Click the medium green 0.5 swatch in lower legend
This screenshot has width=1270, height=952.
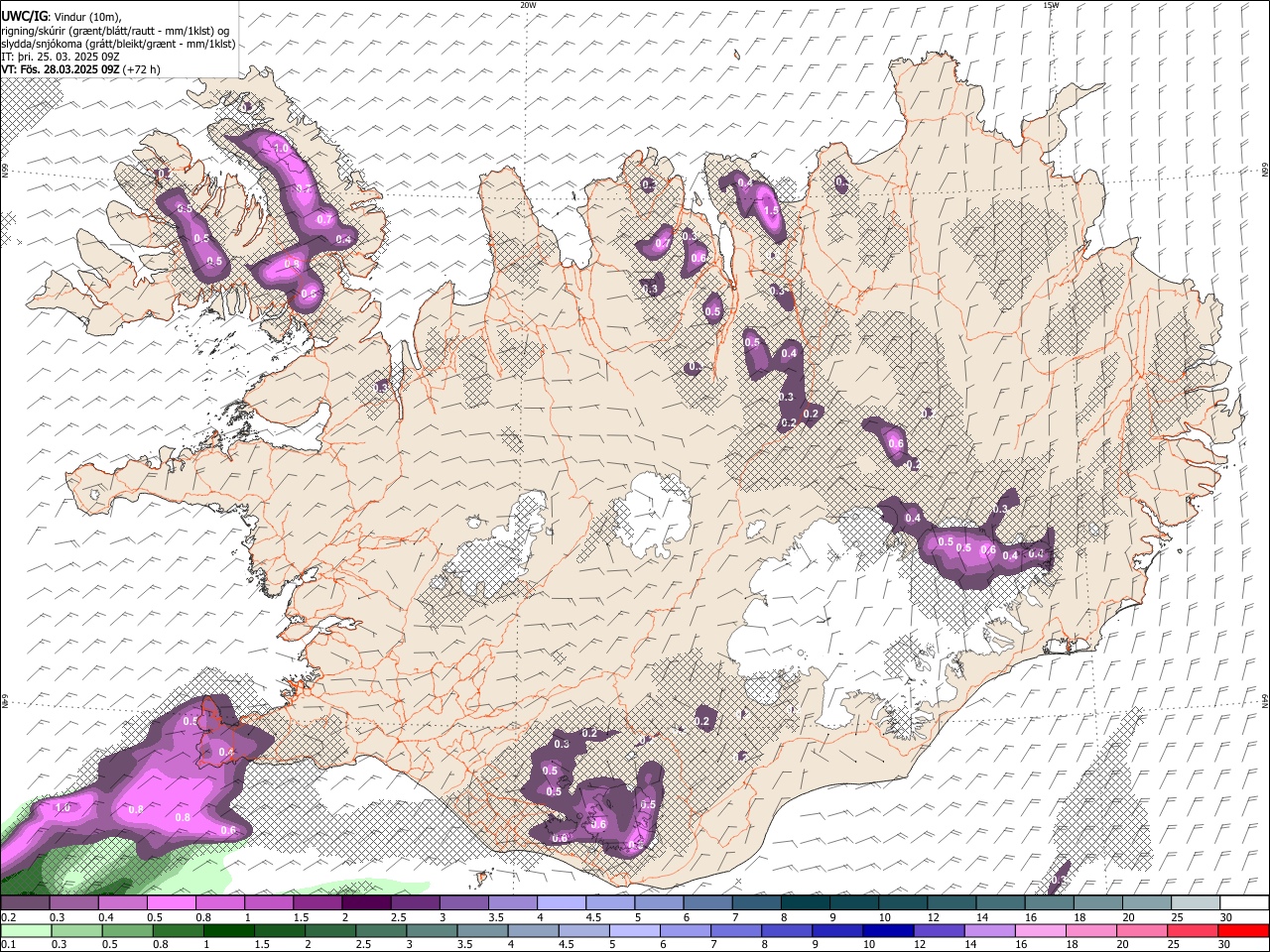(127, 931)
